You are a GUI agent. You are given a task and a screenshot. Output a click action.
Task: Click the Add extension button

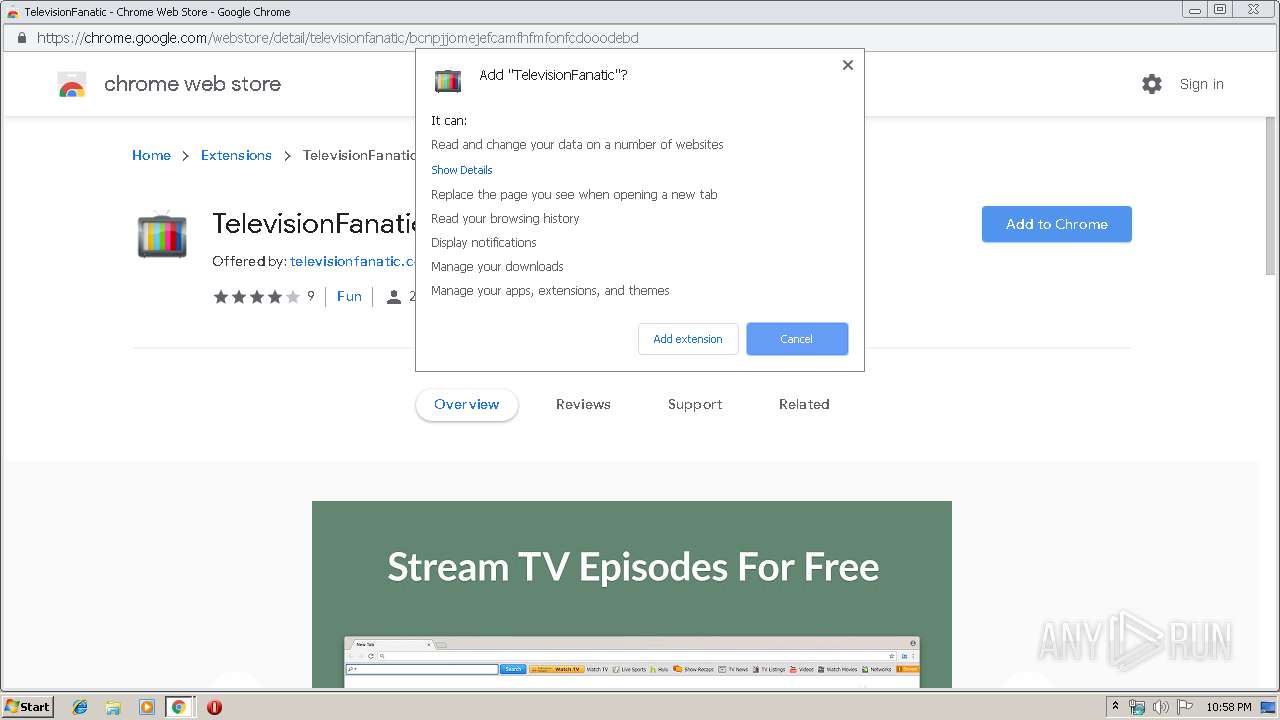[688, 339]
